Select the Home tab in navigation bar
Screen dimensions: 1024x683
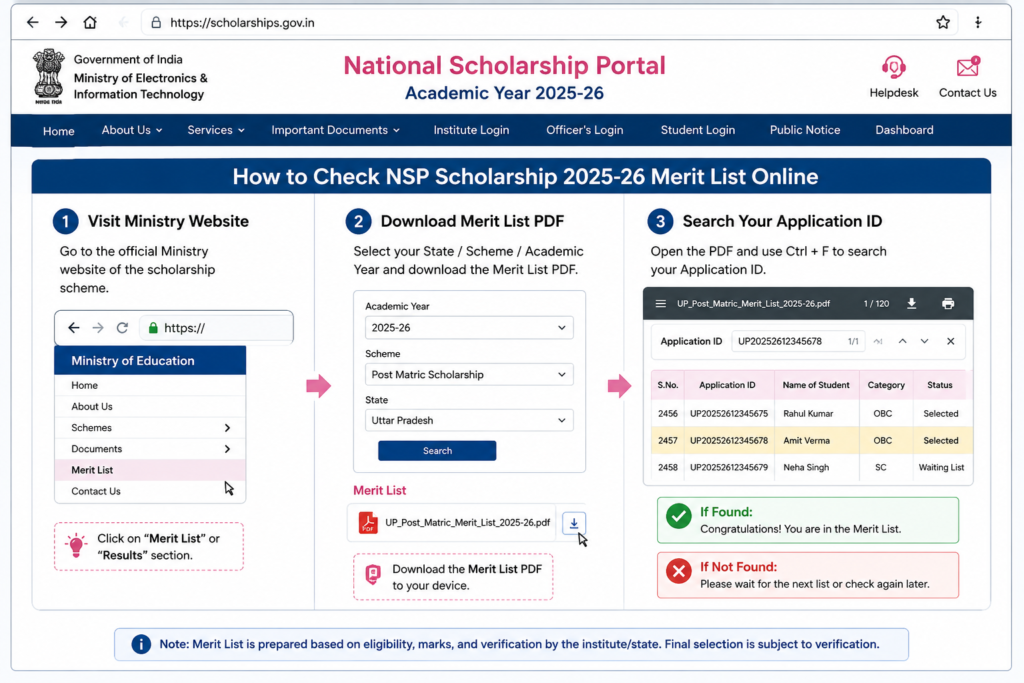point(59,131)
